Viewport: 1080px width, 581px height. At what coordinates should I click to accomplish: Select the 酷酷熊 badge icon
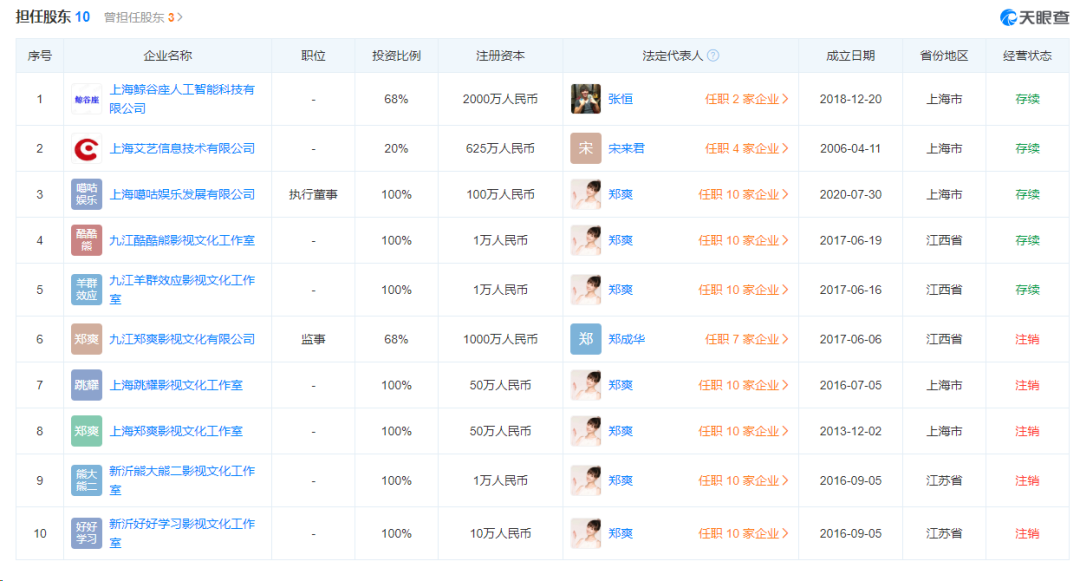pyautogui.click(x=86, y=241)
